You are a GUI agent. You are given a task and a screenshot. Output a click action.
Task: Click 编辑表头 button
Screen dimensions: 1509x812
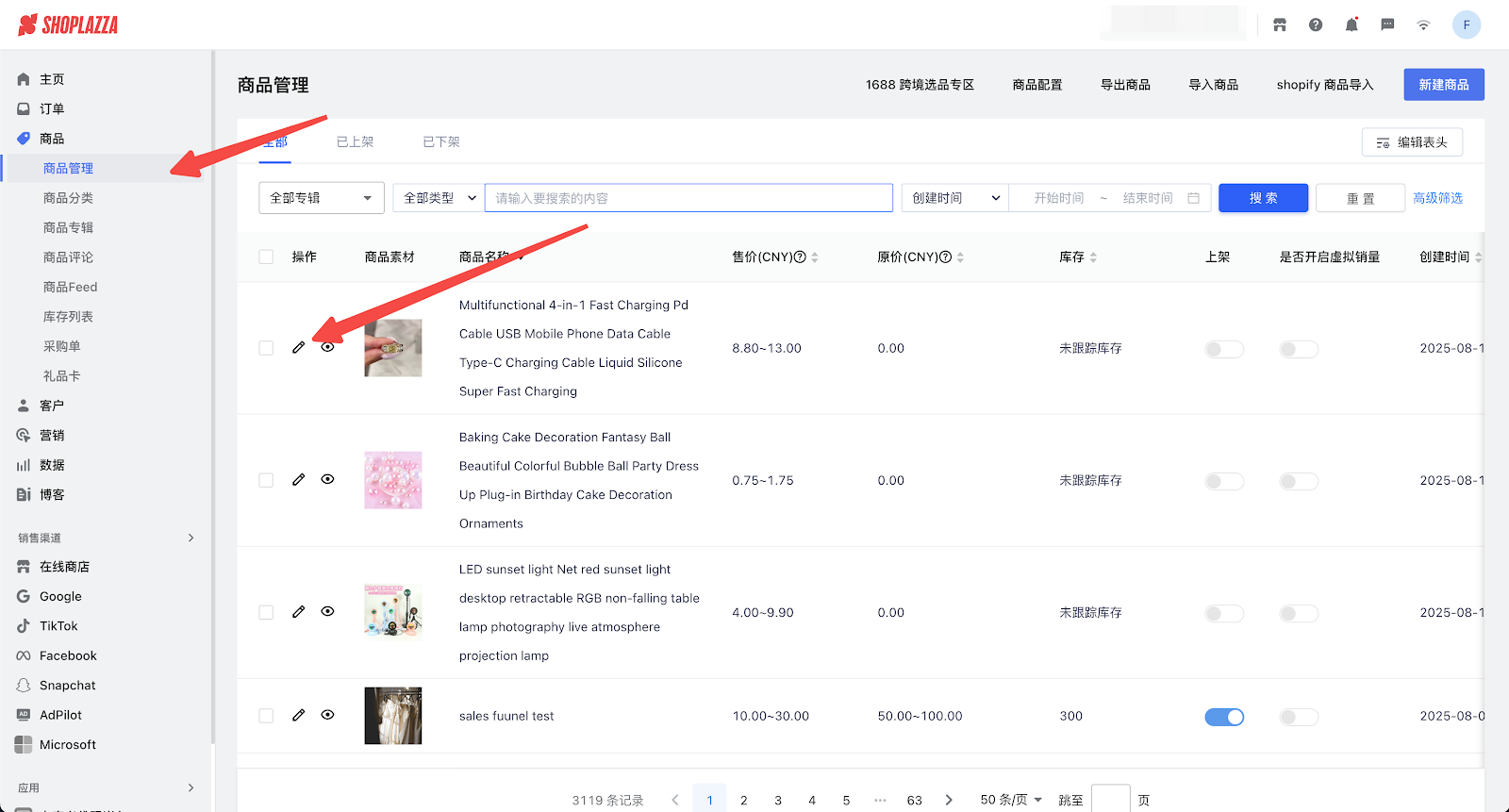[x=1412, y=142]
